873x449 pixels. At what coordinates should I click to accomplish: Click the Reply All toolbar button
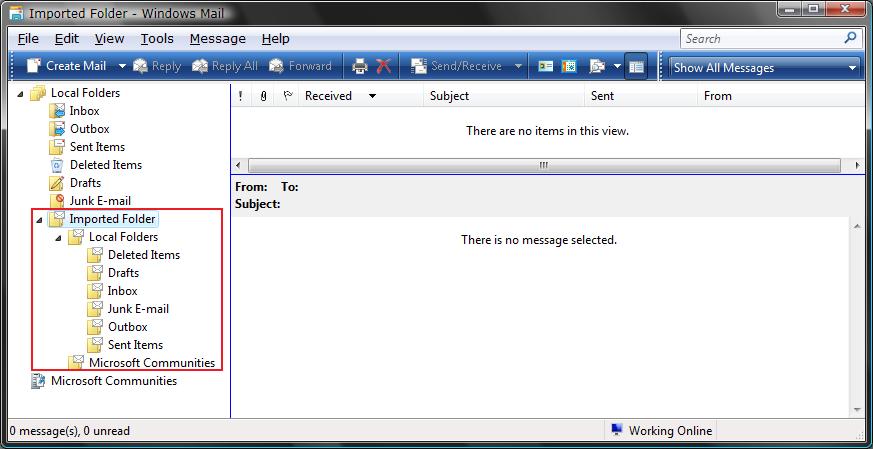click(x=225, y=66)
